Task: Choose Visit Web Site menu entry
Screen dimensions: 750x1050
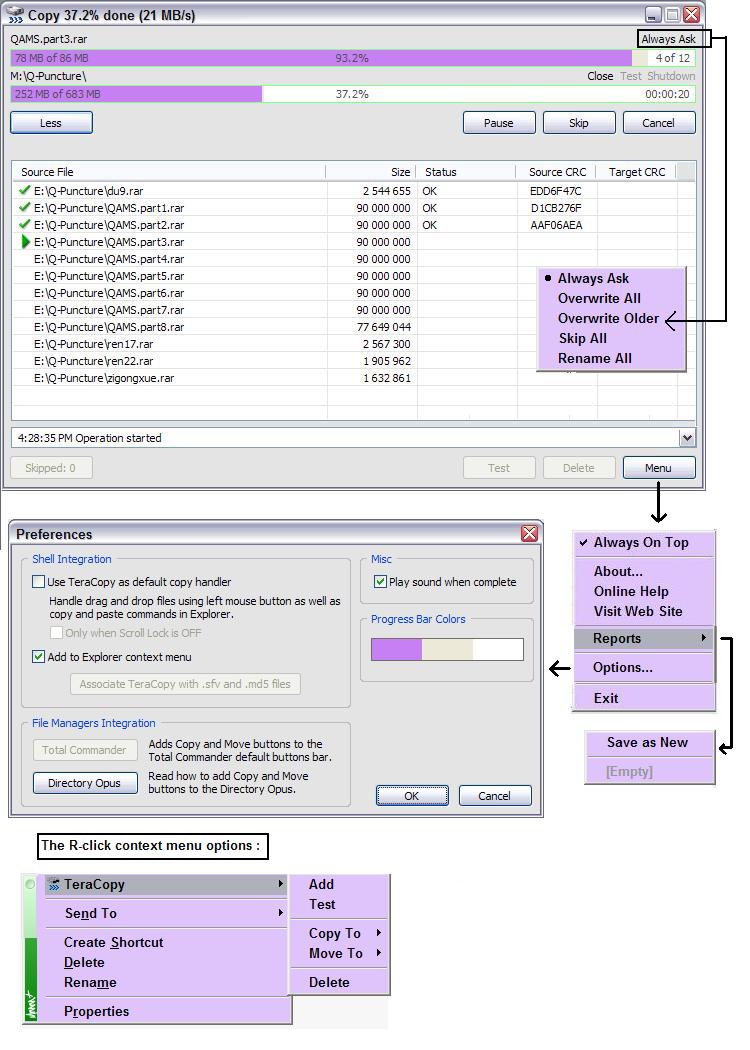Action: click(638, 611)
